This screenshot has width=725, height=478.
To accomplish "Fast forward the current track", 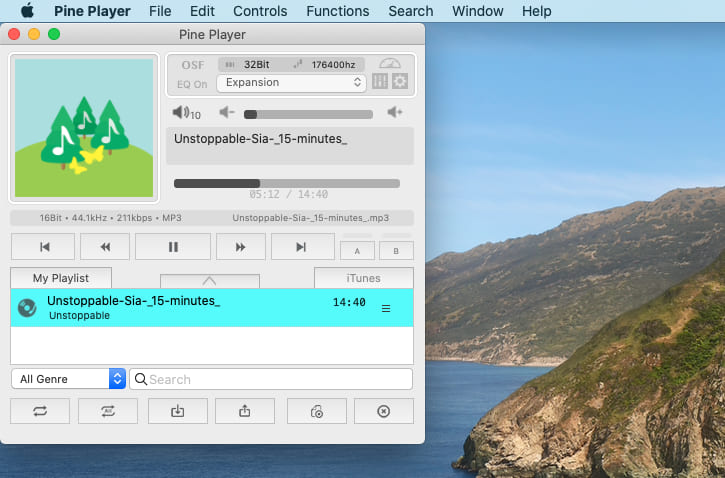I will pos(241,247).
